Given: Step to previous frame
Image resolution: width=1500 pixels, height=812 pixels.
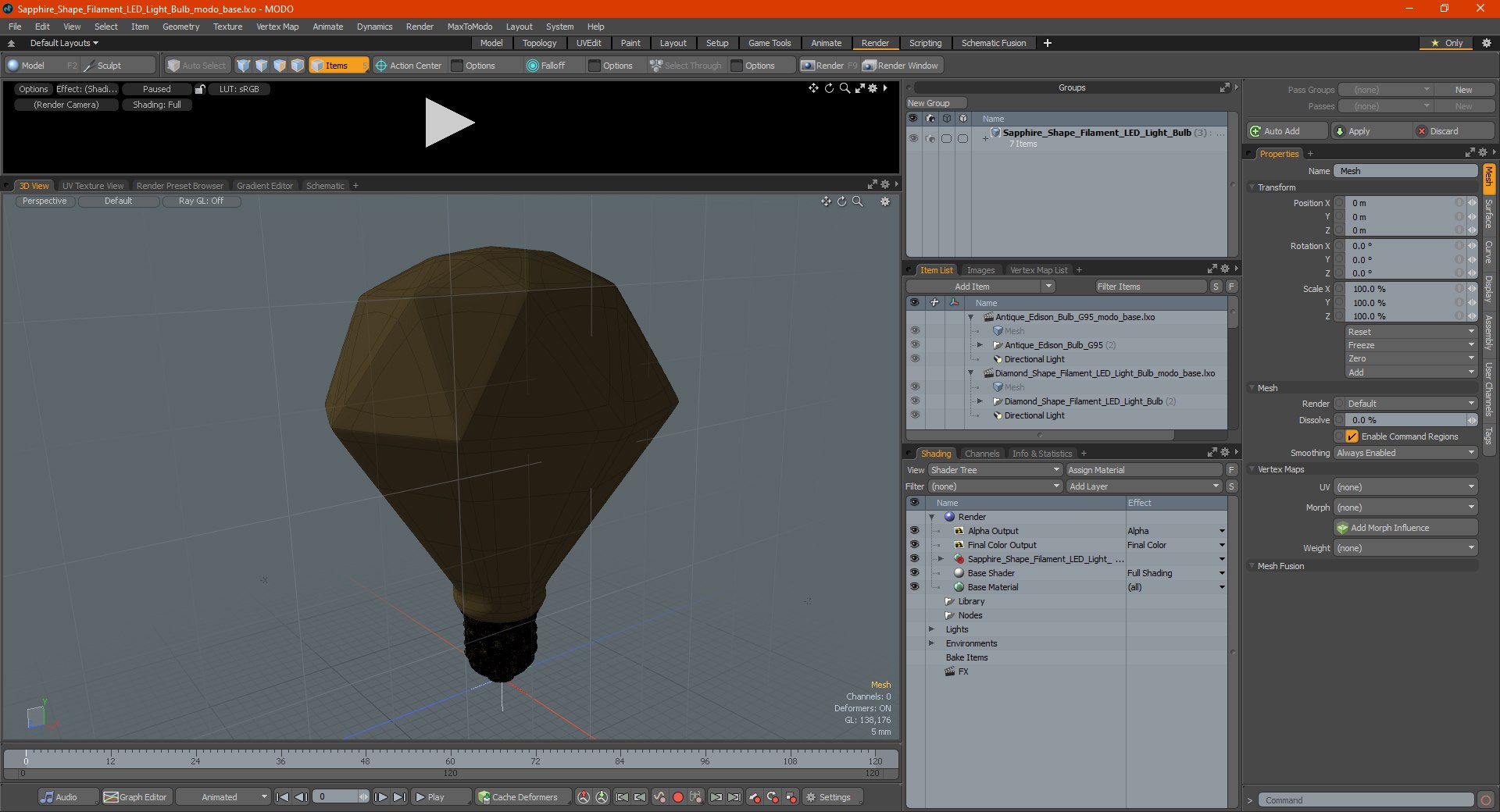Looking at the screenshot, I should pyautogui.click(x=301, y=797).
